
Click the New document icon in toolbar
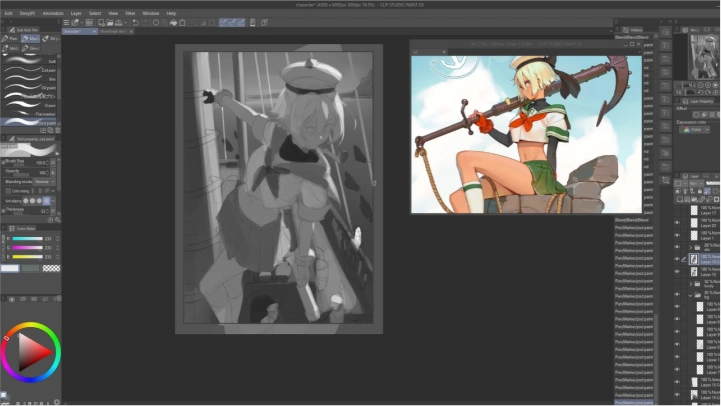click(101, 23)
